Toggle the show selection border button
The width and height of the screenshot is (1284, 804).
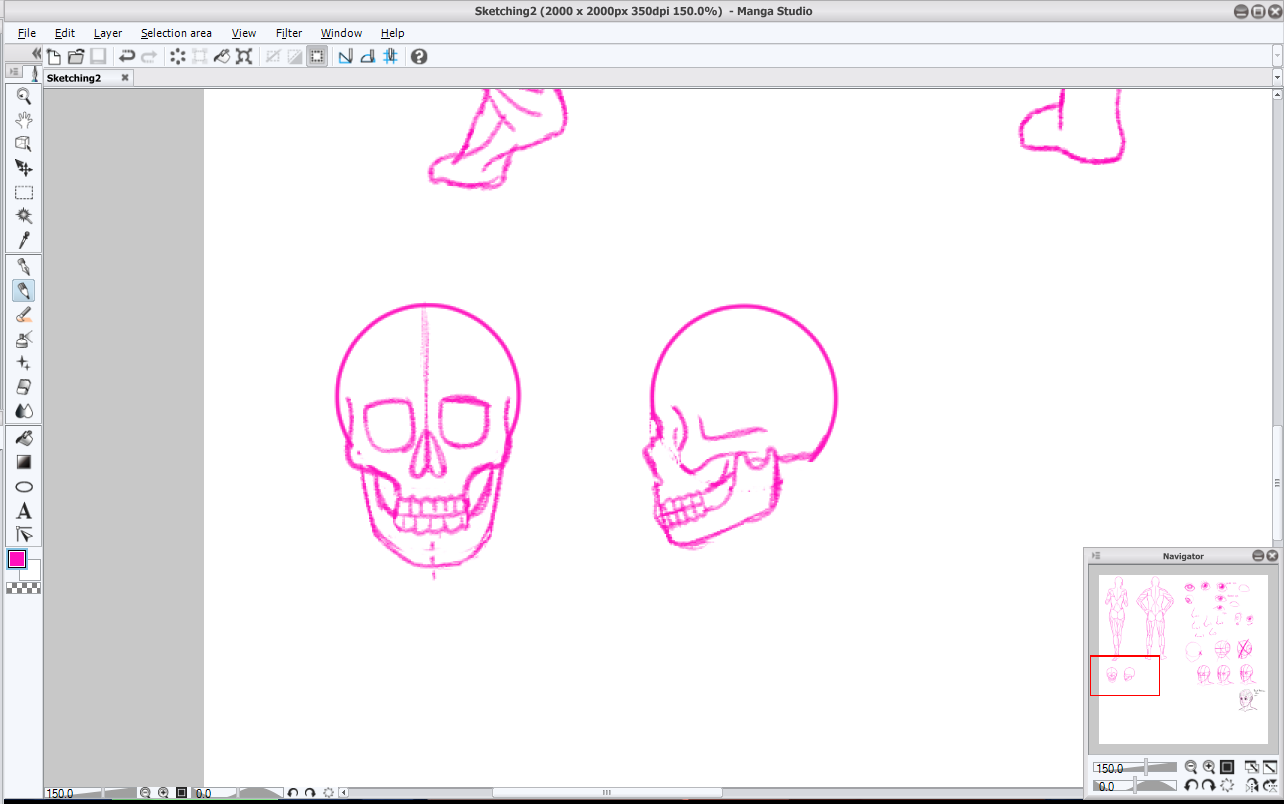click(317, 57)
